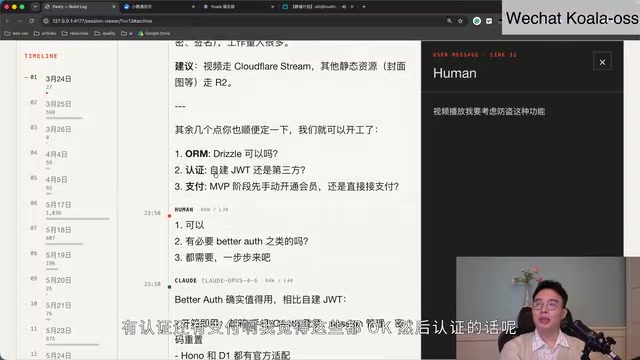Select timeline entry 5月18日
Viewport: 640px width, 360px height.
(58, 230)
